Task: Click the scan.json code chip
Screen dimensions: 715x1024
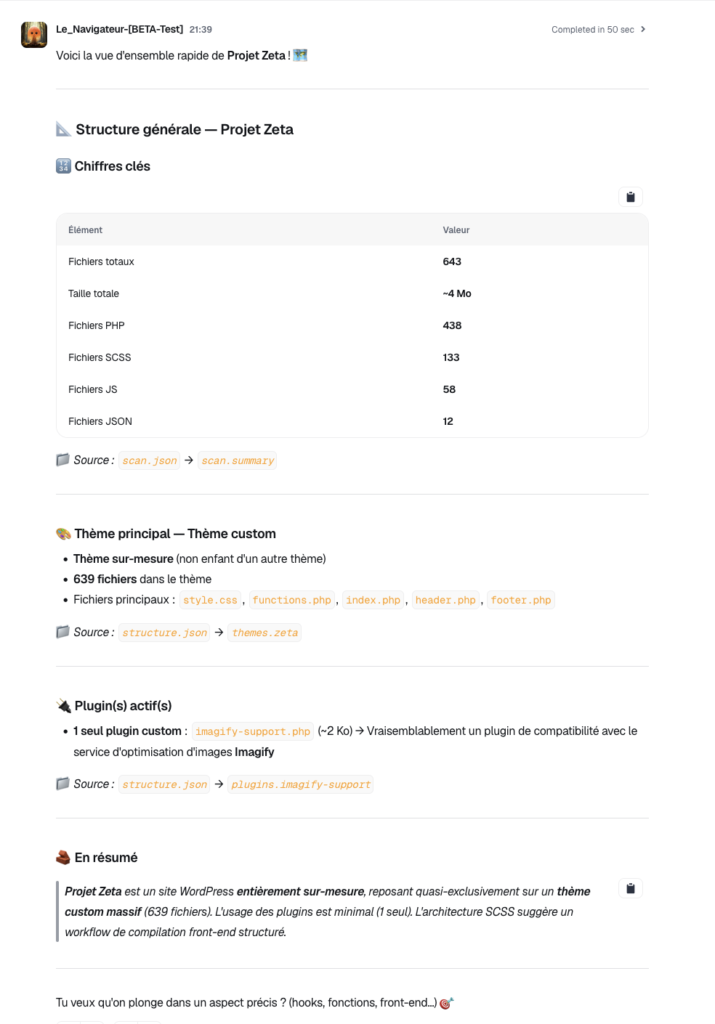Action: (x=149, y=461)
